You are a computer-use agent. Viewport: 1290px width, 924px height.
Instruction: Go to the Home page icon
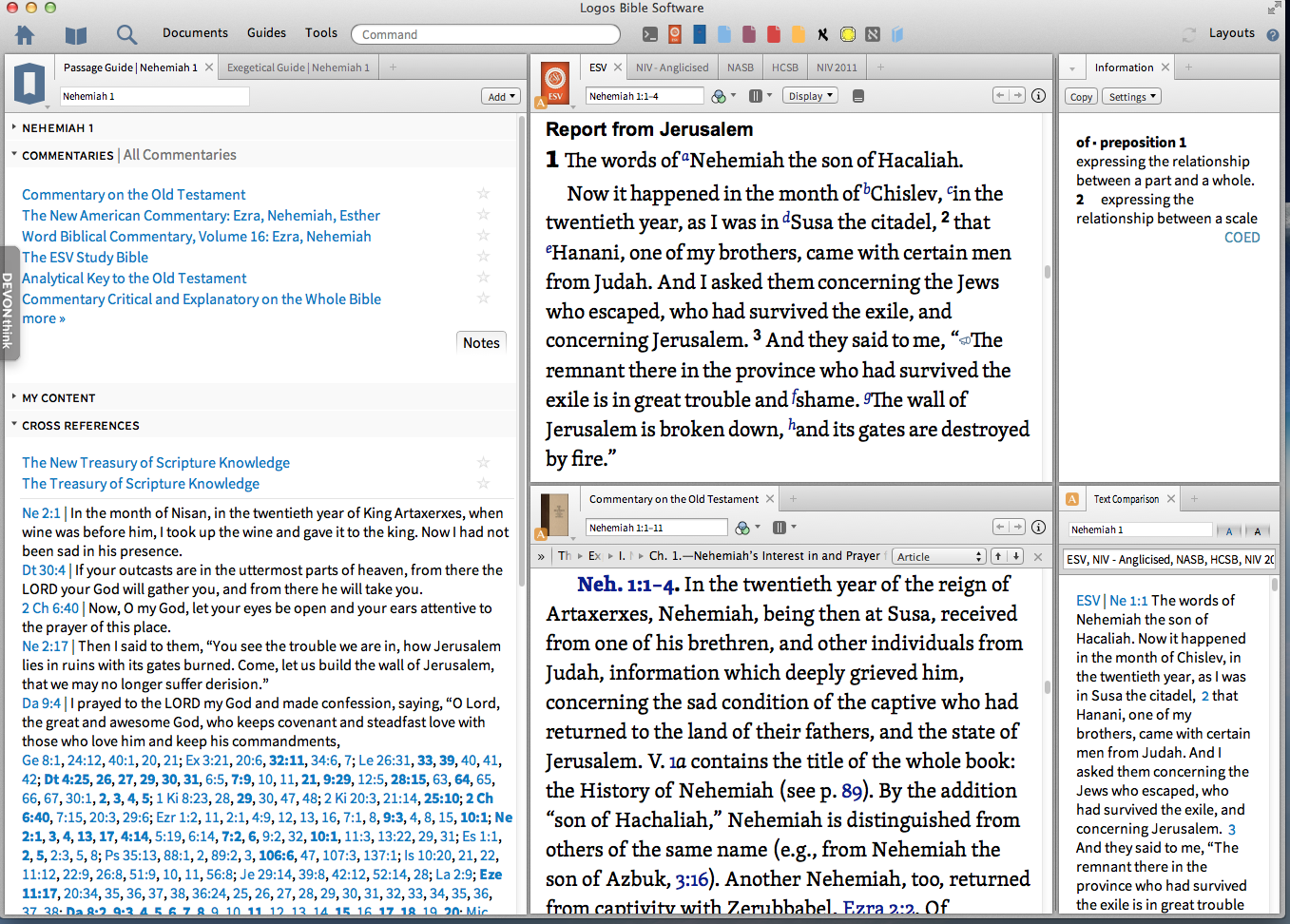25,35
